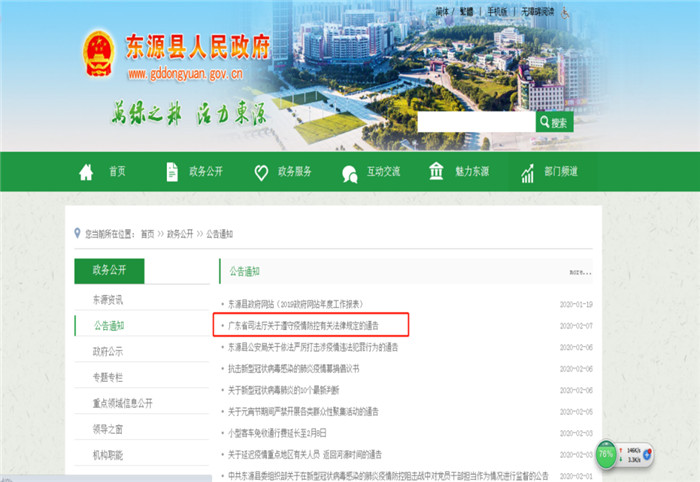Viewport: 700px width, 482px height.
Task: Click the 2020-01-19 date text
Action: click(x=576, y=304)
